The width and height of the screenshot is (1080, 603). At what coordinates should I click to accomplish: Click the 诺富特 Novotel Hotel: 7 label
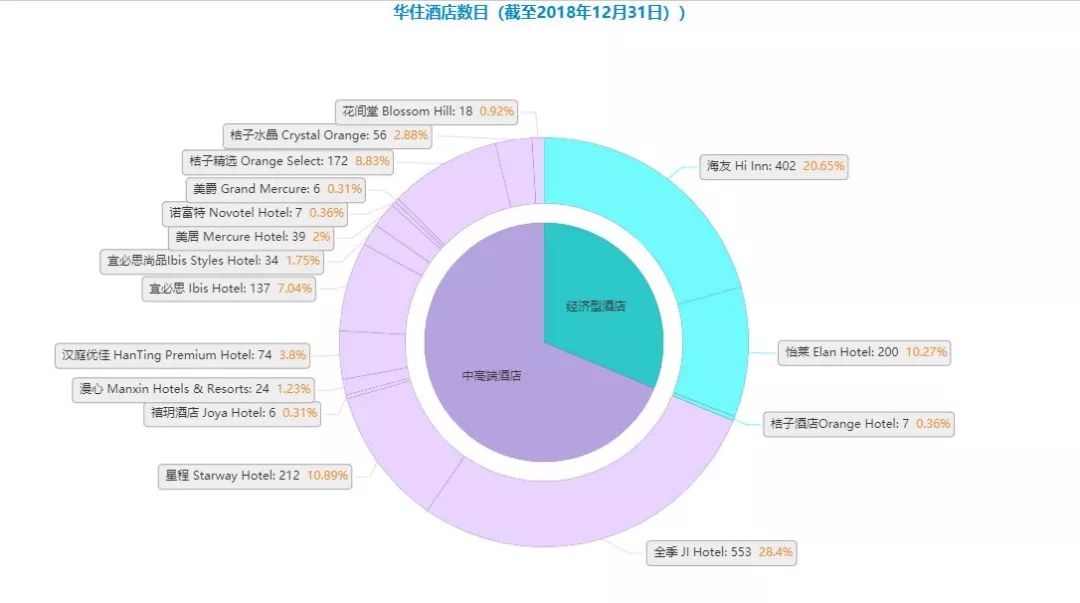[254, 213]
